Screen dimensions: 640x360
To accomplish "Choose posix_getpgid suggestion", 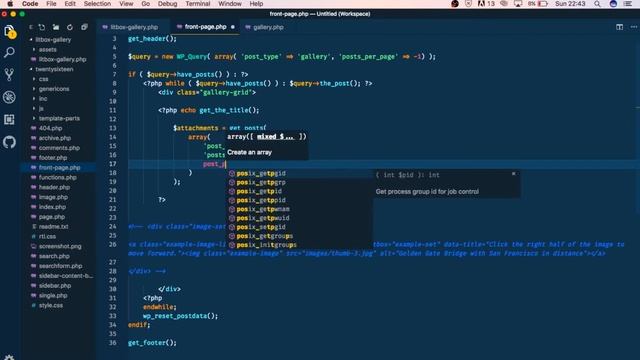I will pyautogui.click(x=300, y=173).
